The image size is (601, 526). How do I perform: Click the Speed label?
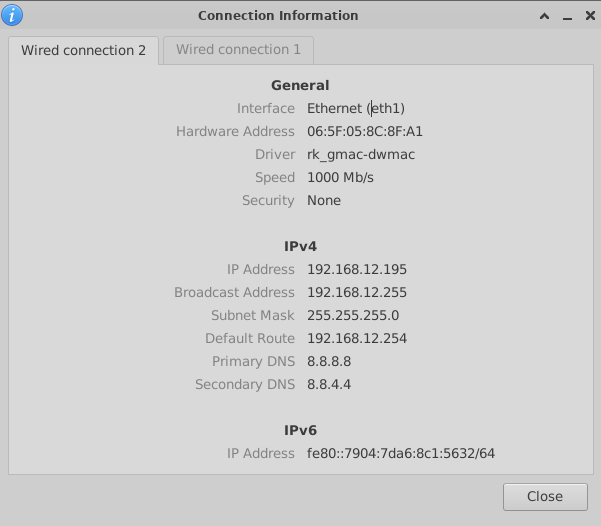(275, 178)
